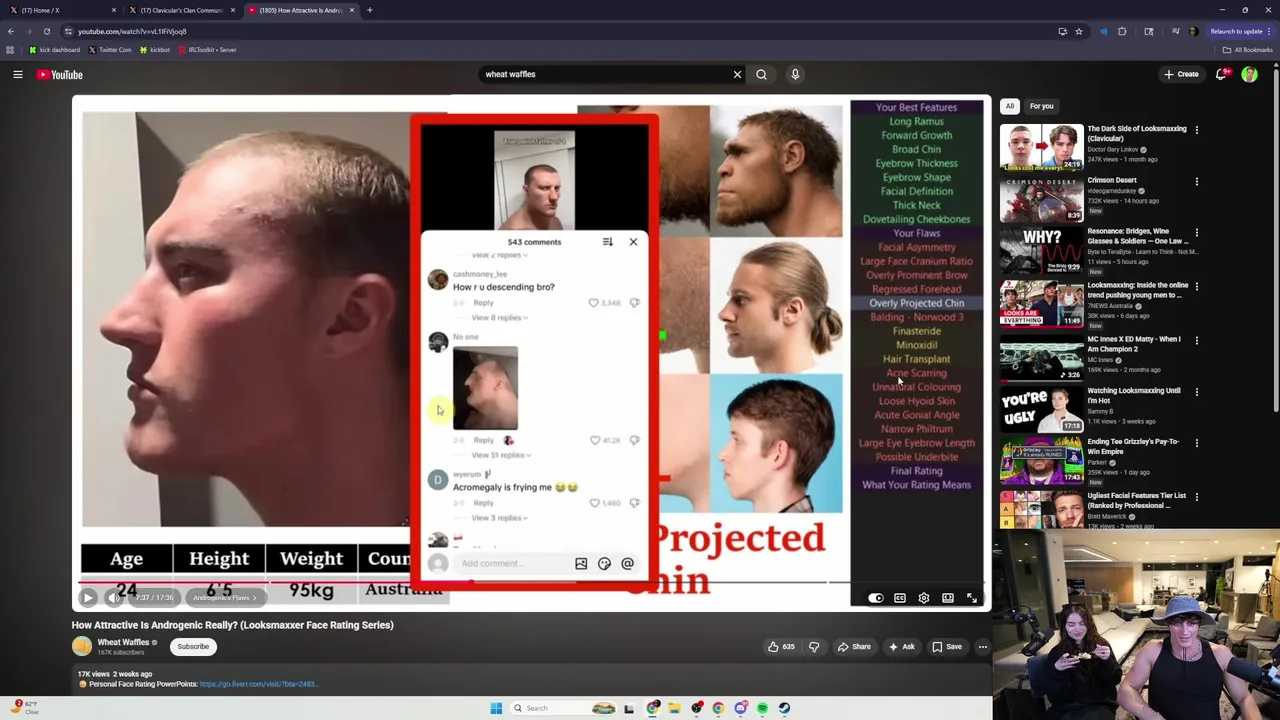The width and height of the screenshot is (1280, 720).
Task: Open Steam from the taskbar
Action: point(784,708)
